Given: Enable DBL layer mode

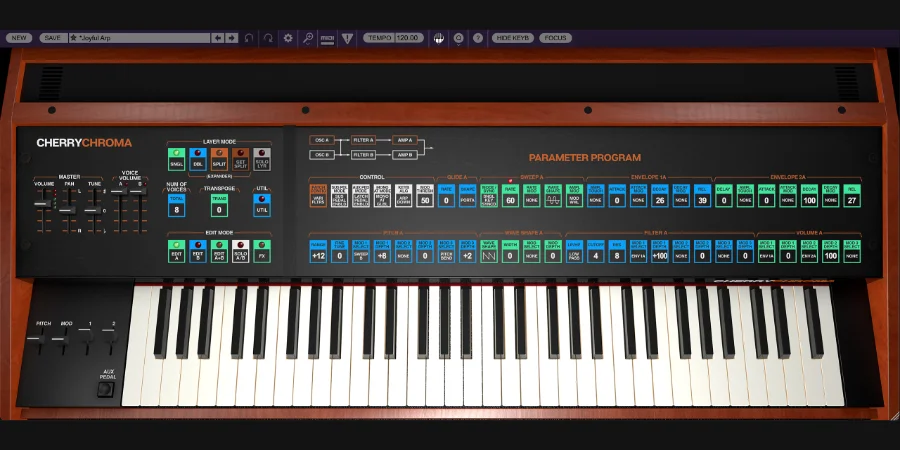Looking at the screenshot, I should point(197,159).
